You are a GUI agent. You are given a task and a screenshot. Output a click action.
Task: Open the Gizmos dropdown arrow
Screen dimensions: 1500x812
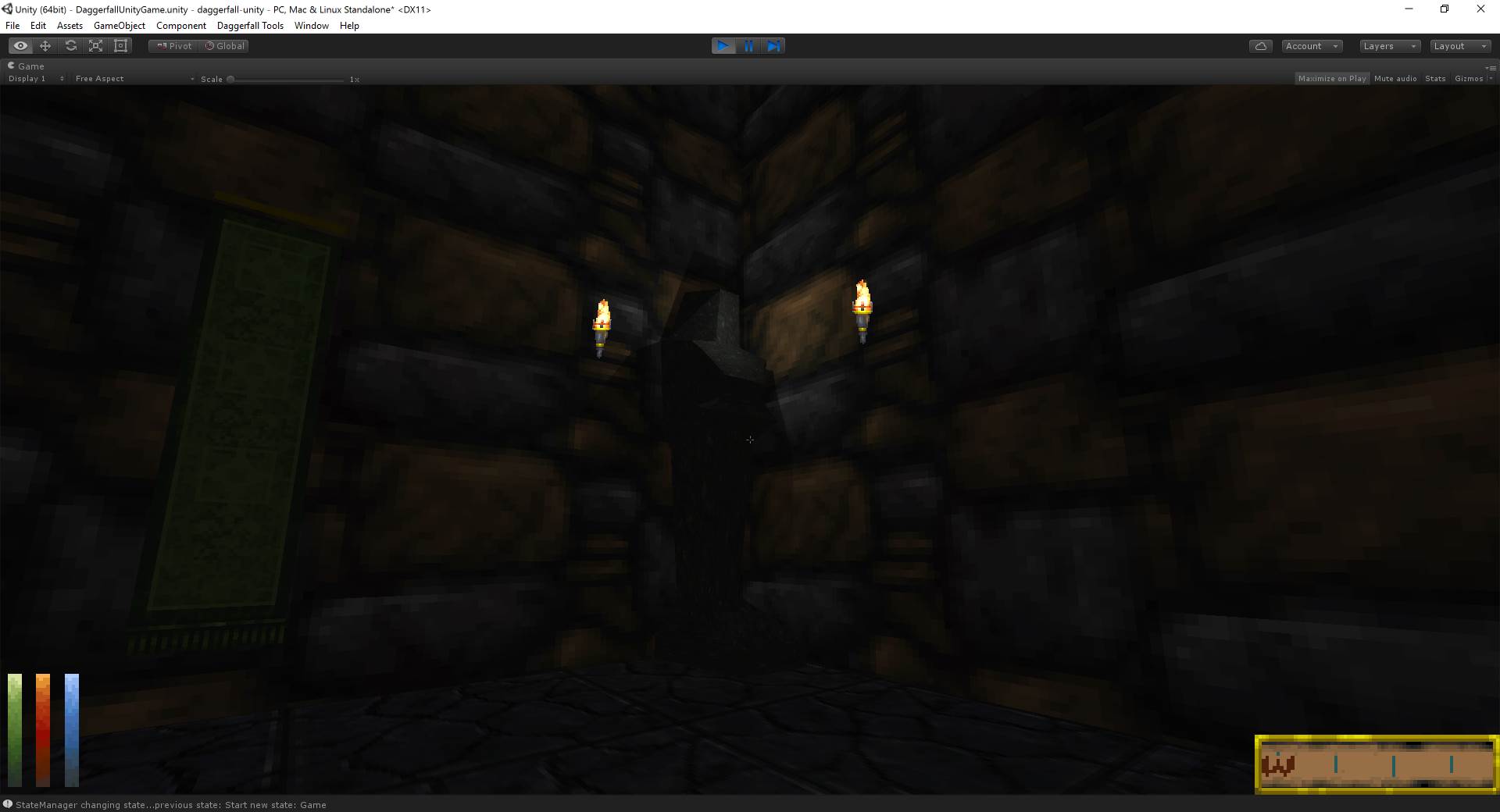[x=1491, y=79]
